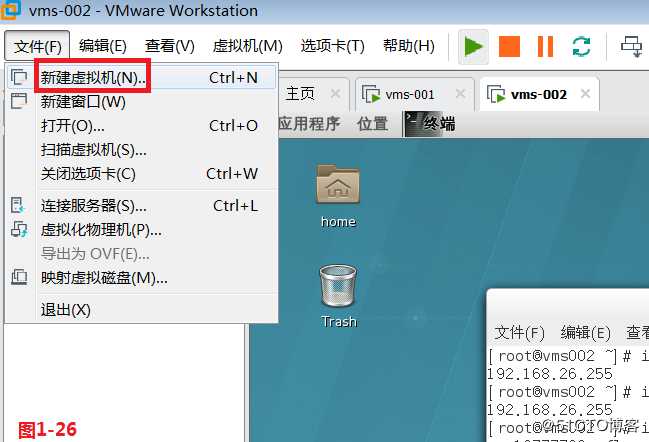Open the 选项卡(T) menu

(332, 46)
